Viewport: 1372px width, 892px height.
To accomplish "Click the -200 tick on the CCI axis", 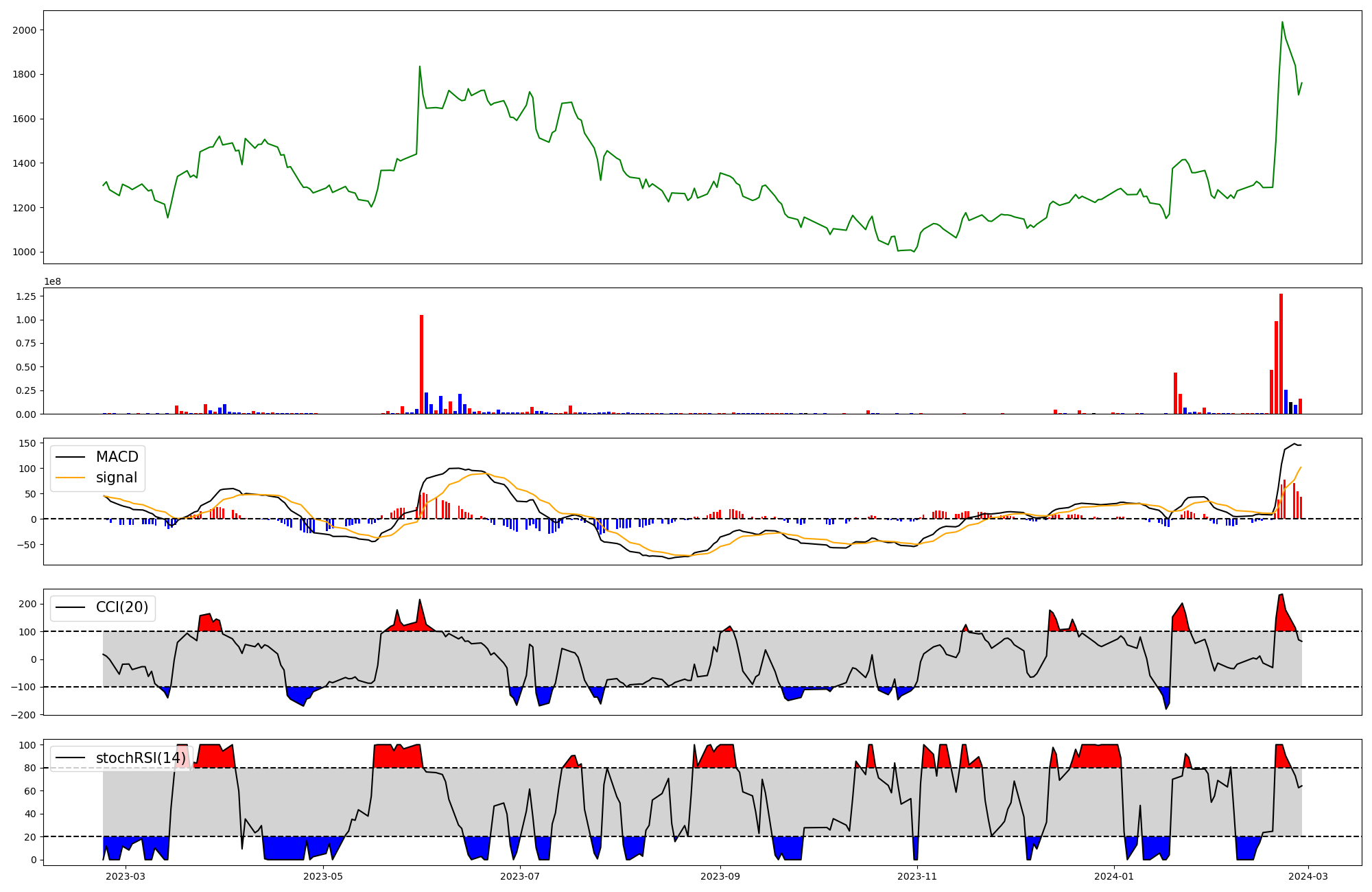I will point(25,715).
